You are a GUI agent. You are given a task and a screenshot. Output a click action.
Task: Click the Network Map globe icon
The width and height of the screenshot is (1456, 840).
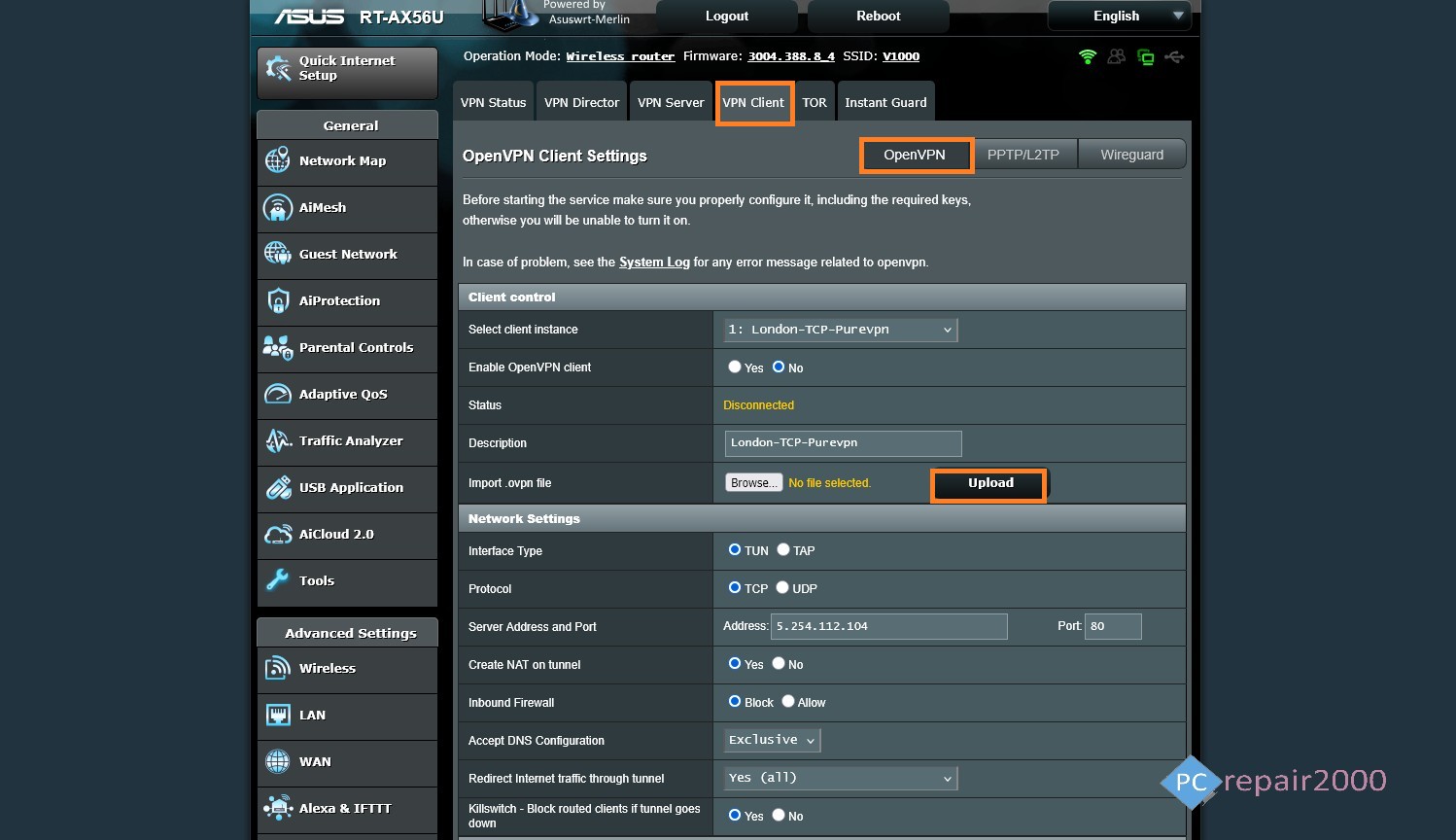pyautogui.click(x=278, y=160)
